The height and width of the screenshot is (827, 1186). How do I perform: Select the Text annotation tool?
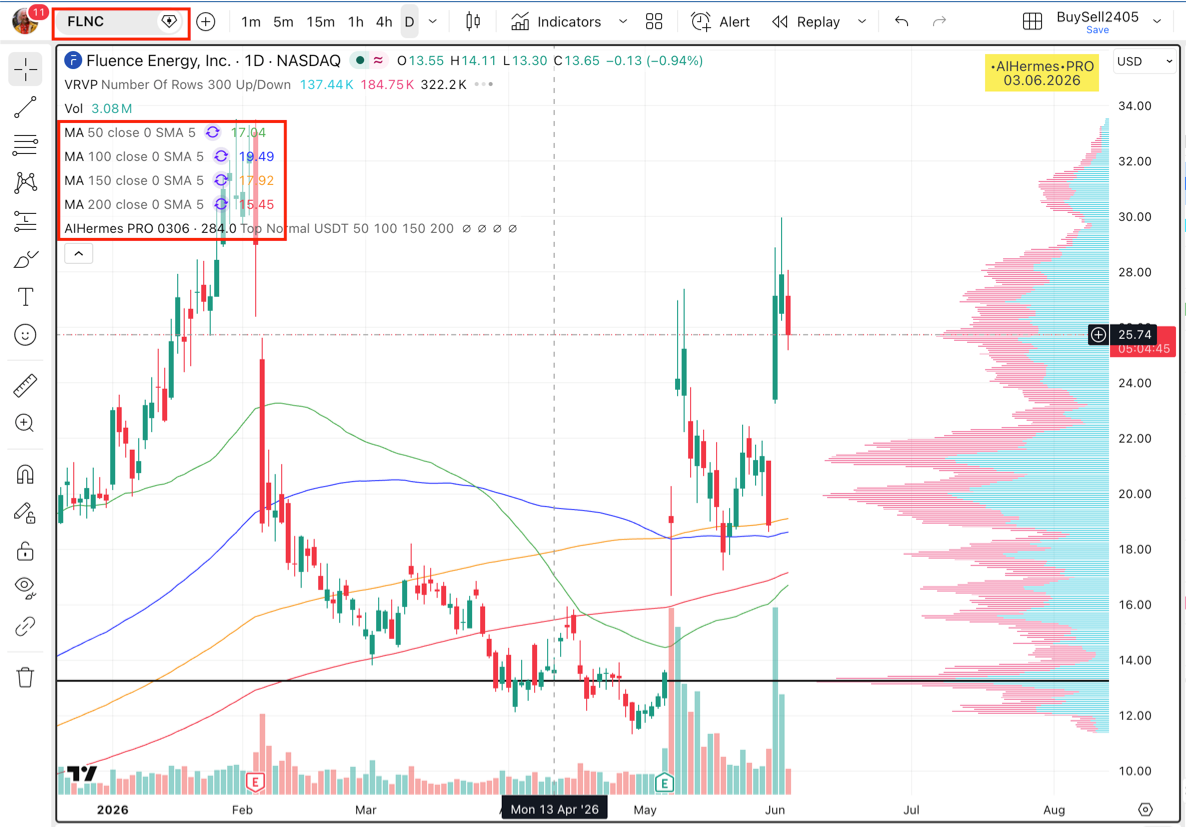(x=25, y=297)
